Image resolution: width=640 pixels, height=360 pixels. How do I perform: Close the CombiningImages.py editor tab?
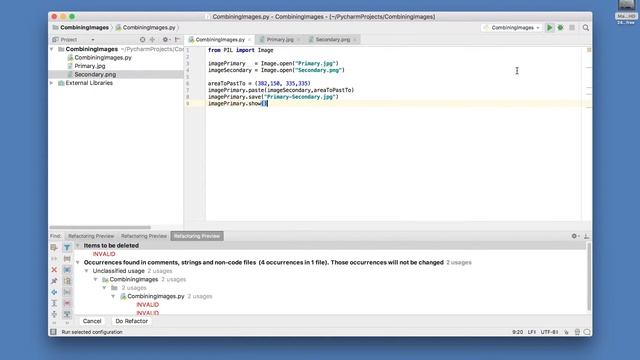click(x=249, y=40)
